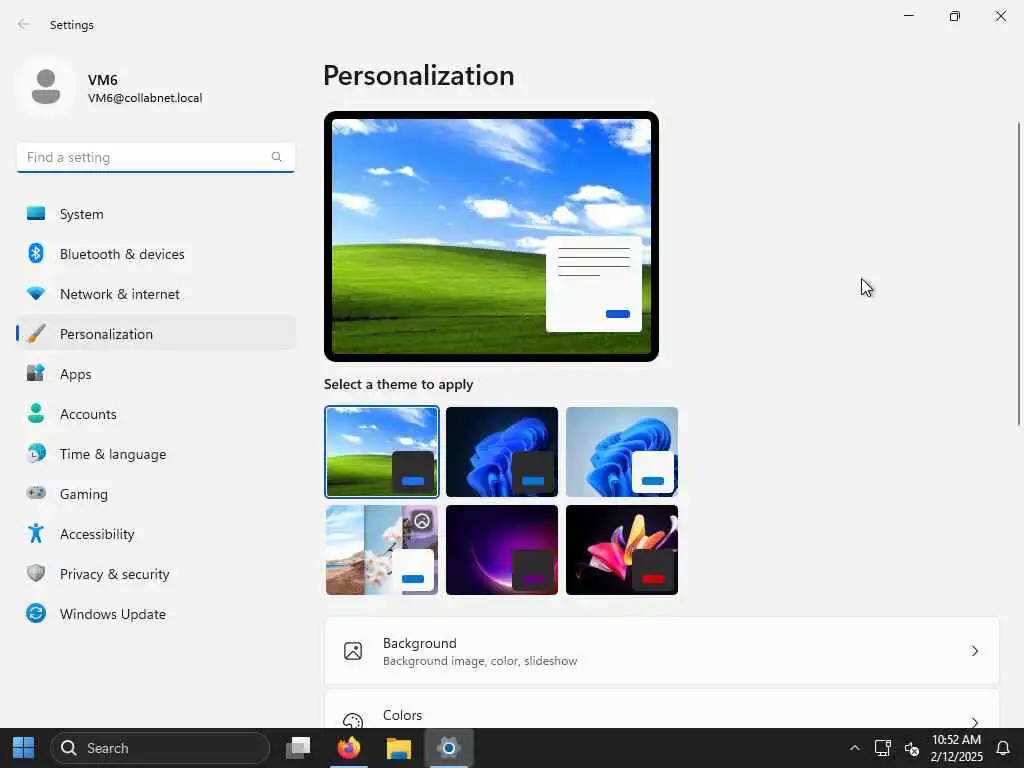Viewport: 1024px width, 768px height.
Task: Apply the colorful flower Captured Motion theme
Action: (622, 550)
